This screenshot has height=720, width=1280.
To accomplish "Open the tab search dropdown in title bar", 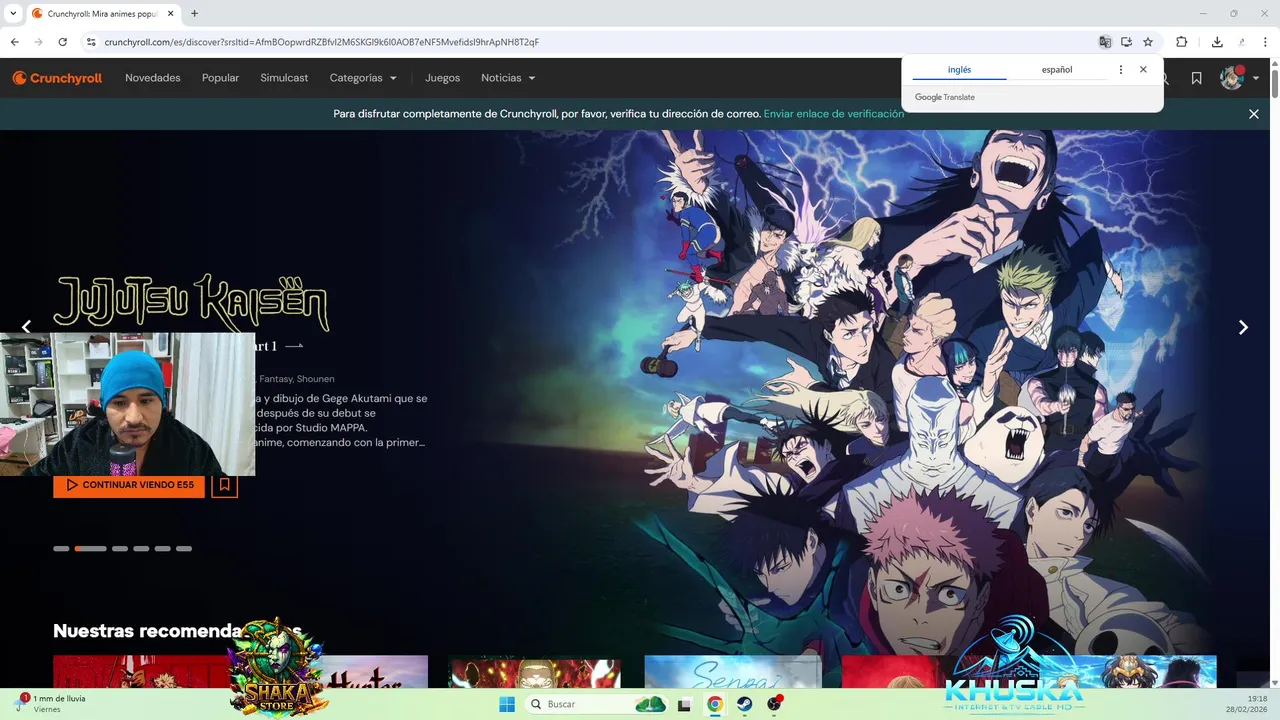I will pos(13,13).
